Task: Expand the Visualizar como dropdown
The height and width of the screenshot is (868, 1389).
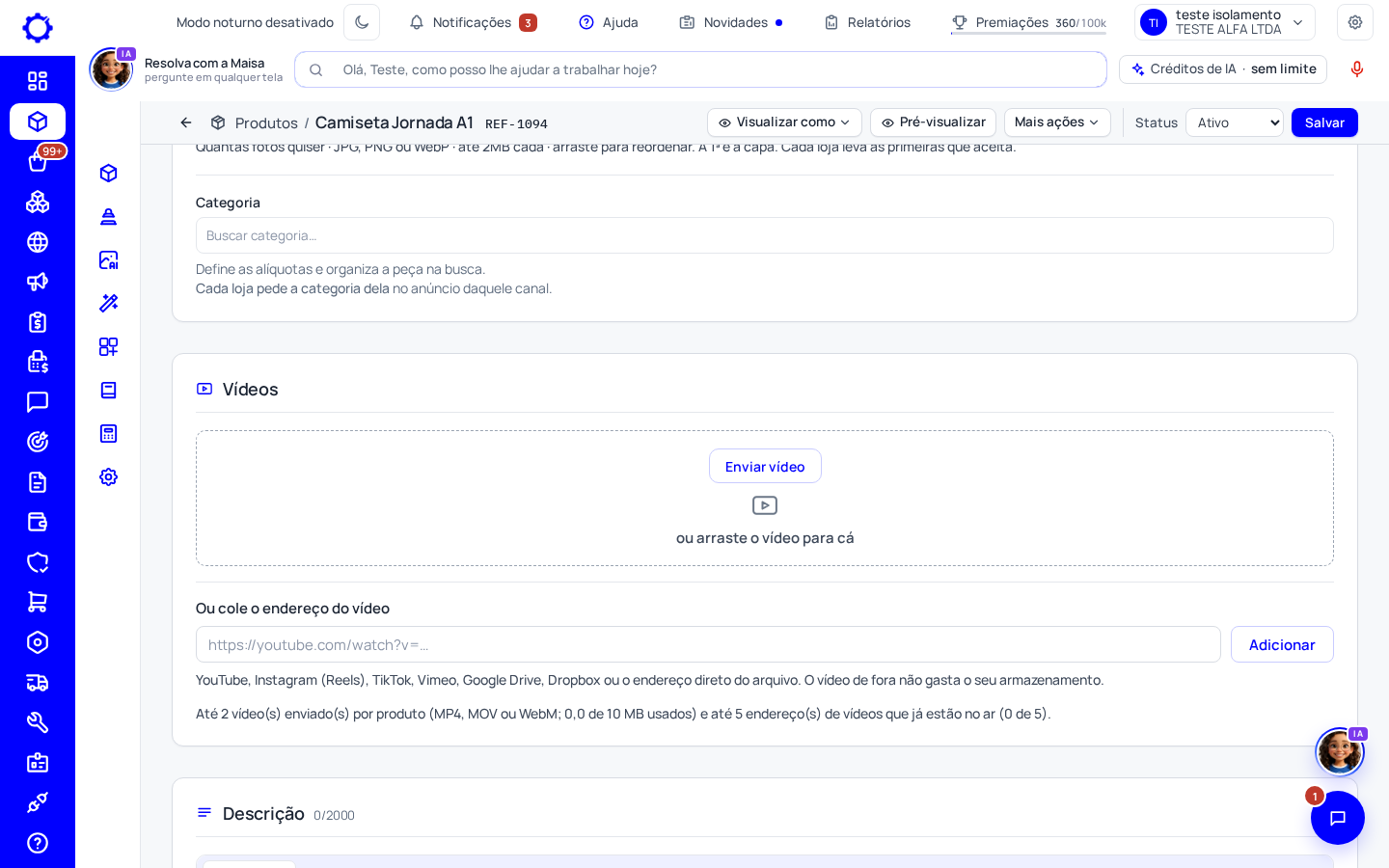Action: tap(784, 122)
